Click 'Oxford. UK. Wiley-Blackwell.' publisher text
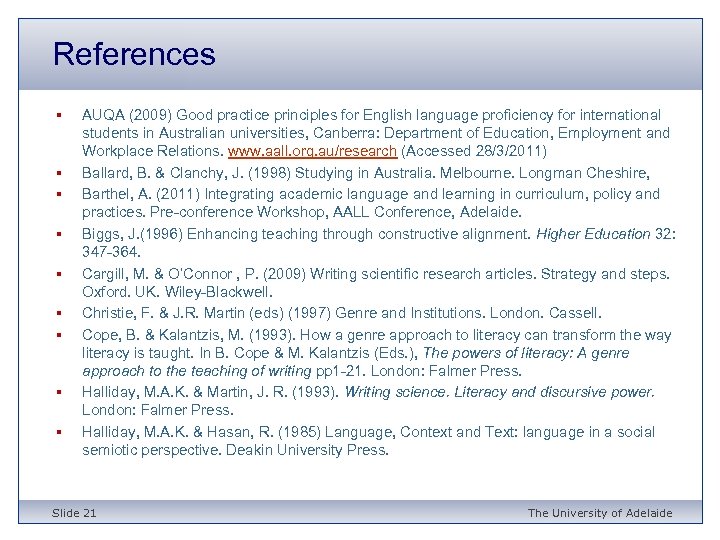The image size is (720, 540). 177,292
